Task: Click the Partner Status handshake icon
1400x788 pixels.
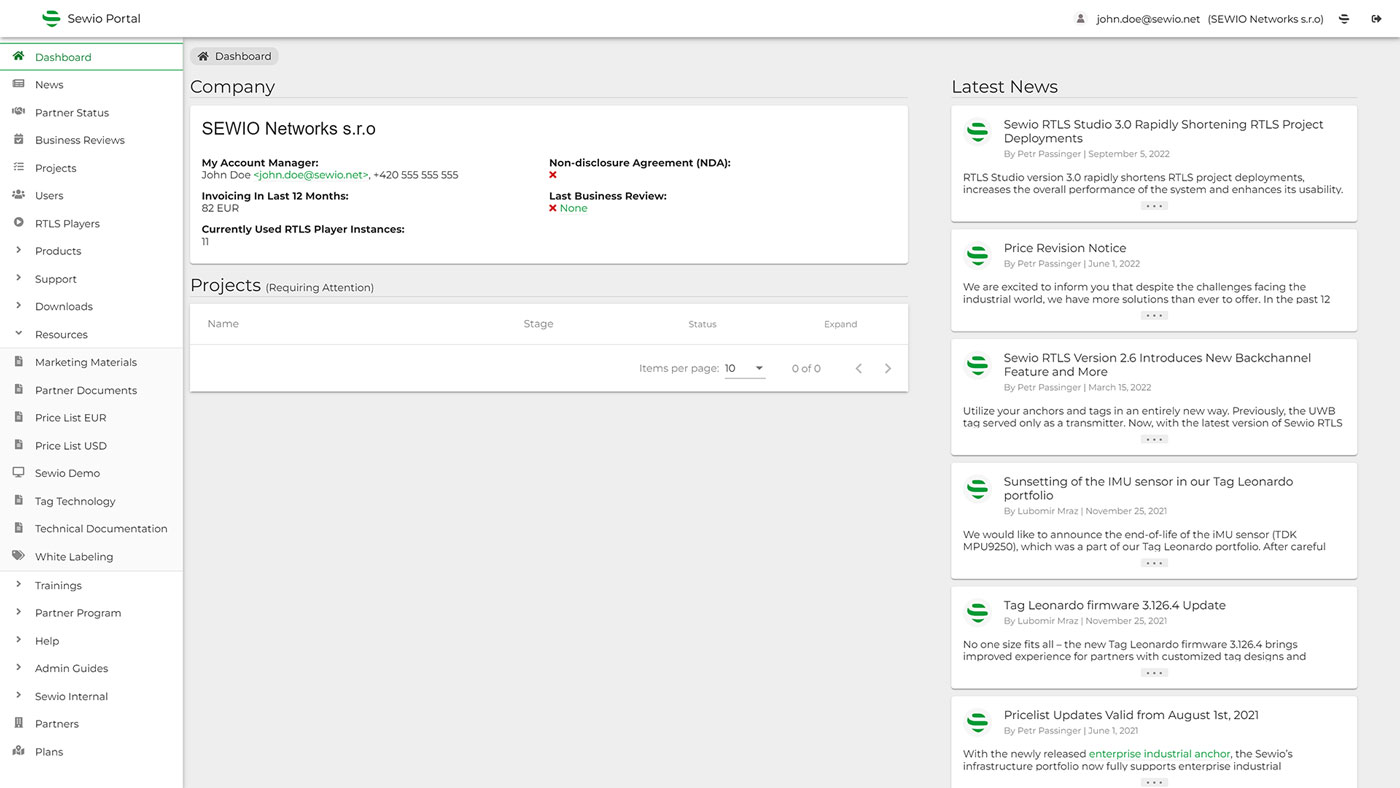Action: (18, 112)
